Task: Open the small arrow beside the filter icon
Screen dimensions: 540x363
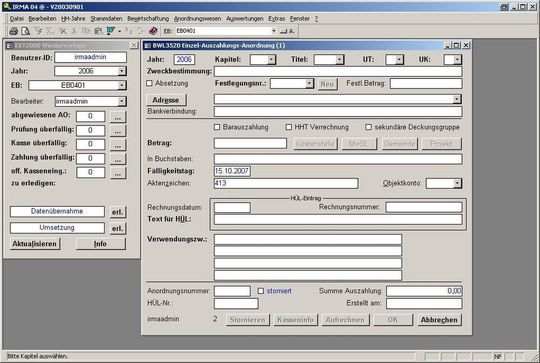Action: [120, 31]
